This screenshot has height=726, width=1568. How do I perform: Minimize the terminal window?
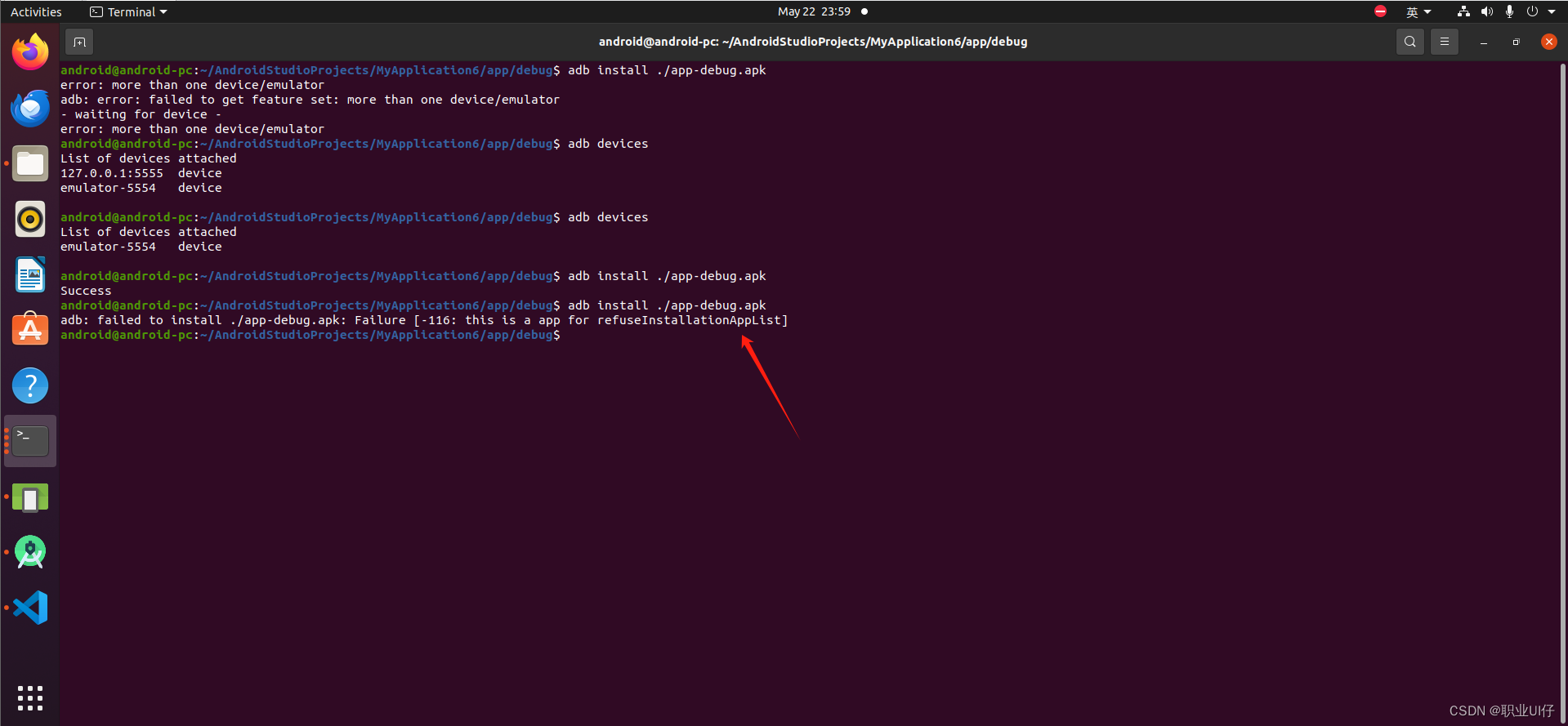(1483, 42)
